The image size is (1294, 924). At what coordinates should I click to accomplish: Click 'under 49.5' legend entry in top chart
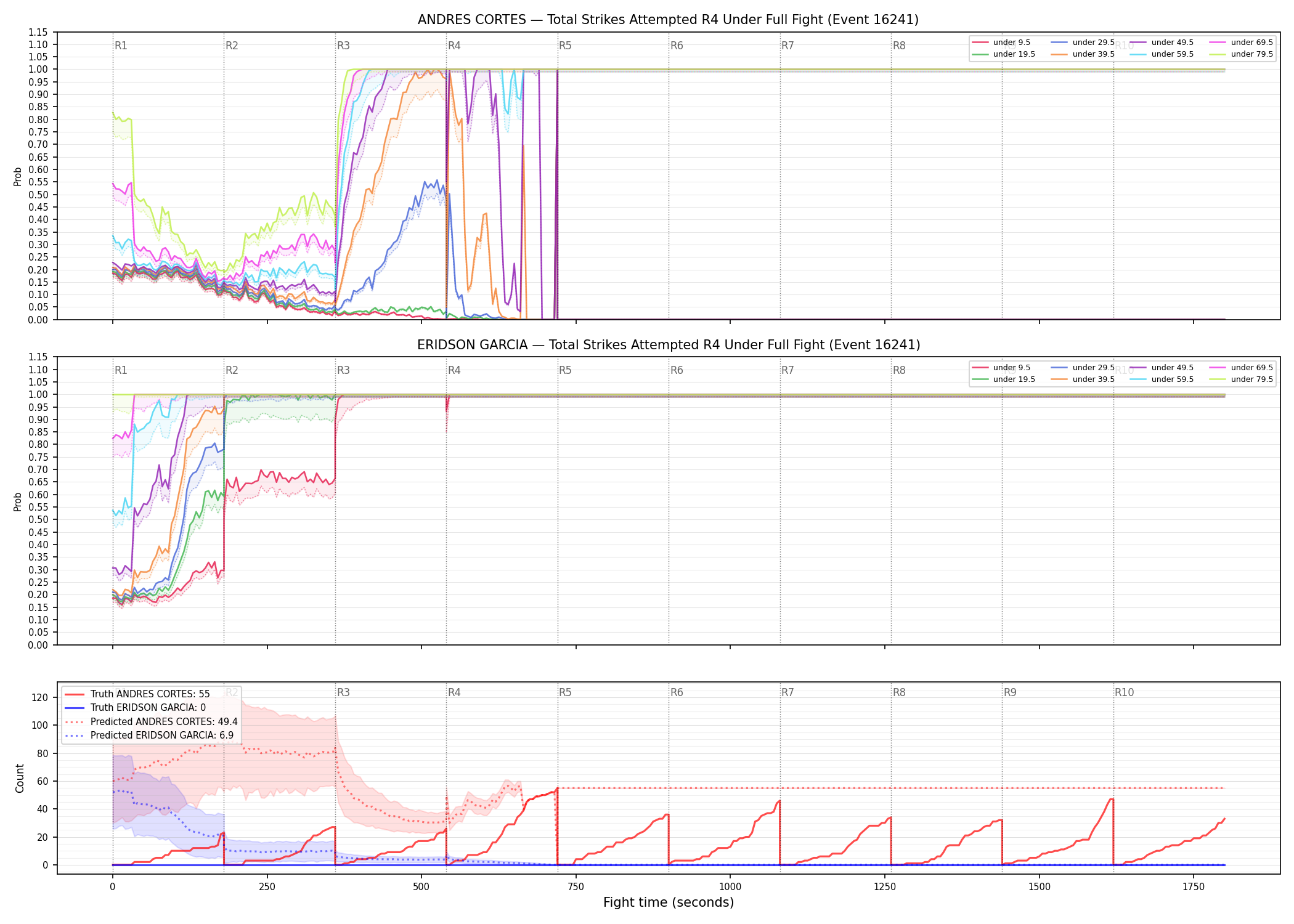pos(1162,43)
